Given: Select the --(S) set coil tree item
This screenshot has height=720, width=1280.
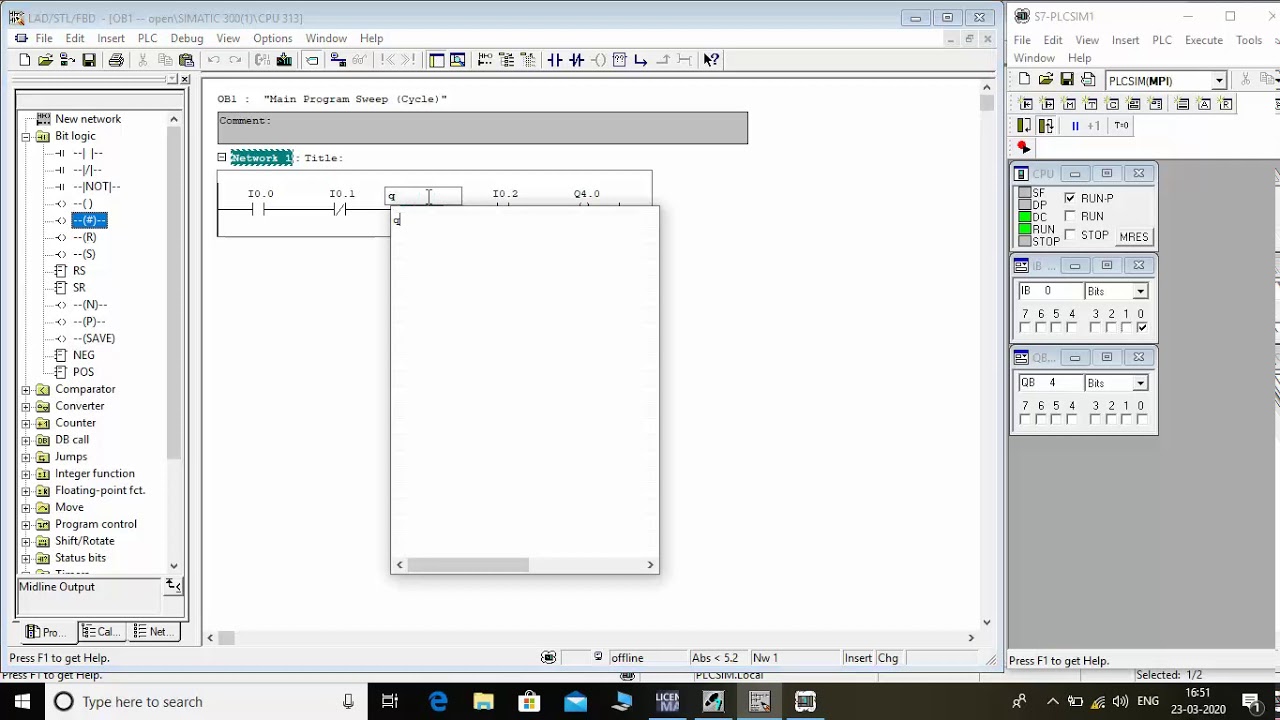Looking at the screenshot, I should click(x=84, y=254).
